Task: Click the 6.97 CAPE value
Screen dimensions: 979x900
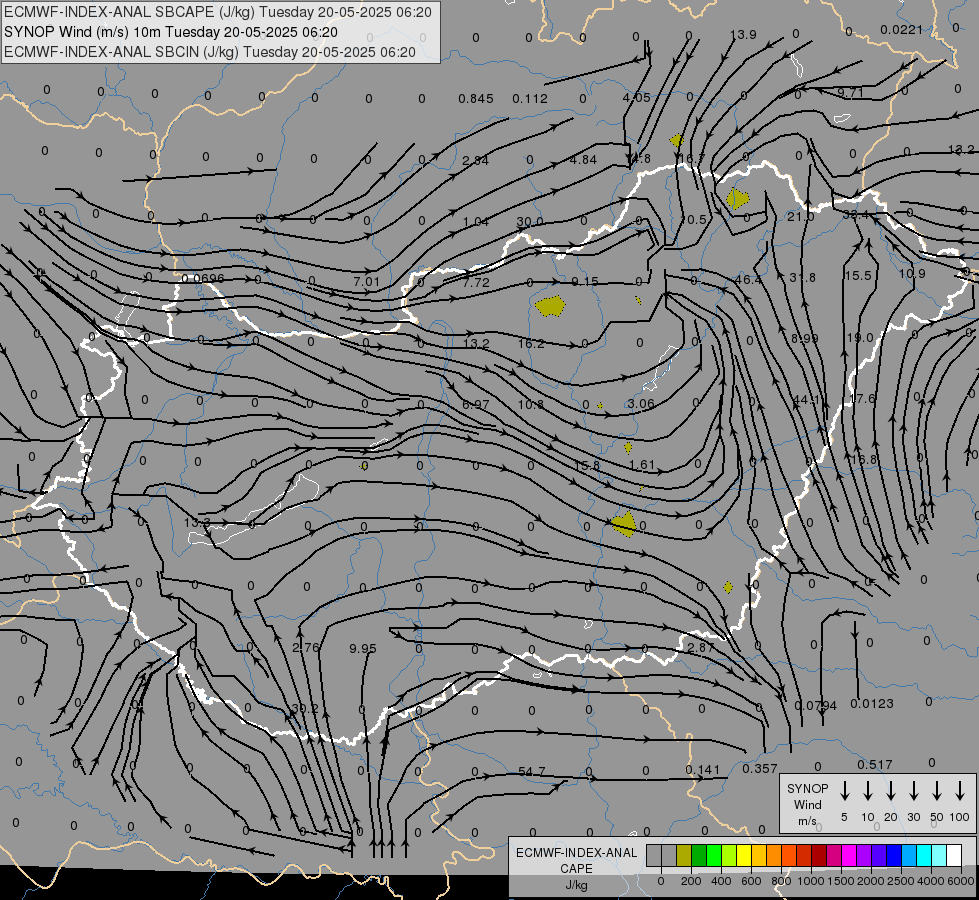Action: point(476,405)
